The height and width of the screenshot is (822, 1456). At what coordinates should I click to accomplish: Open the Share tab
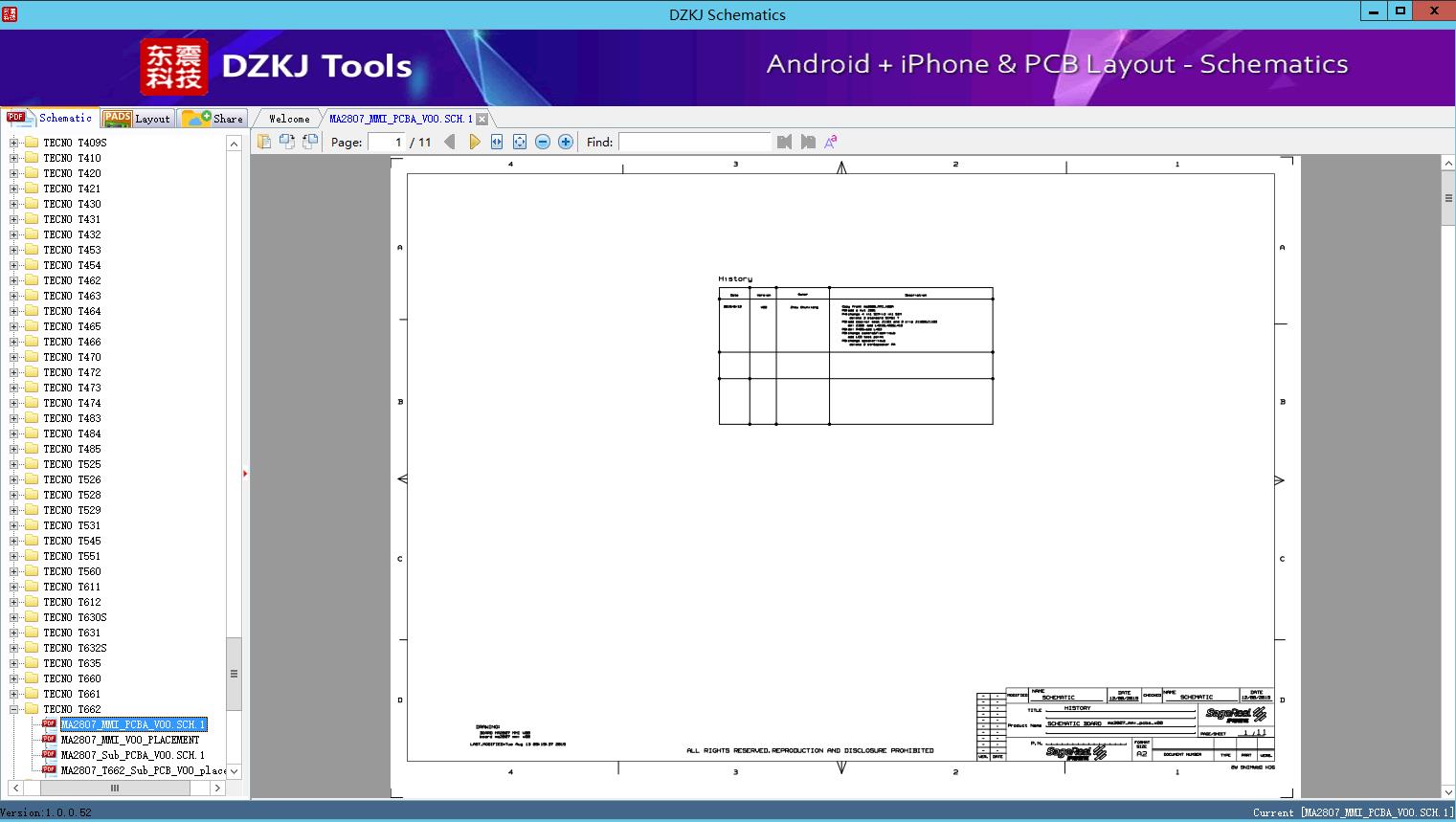click(x=213, y=119)
